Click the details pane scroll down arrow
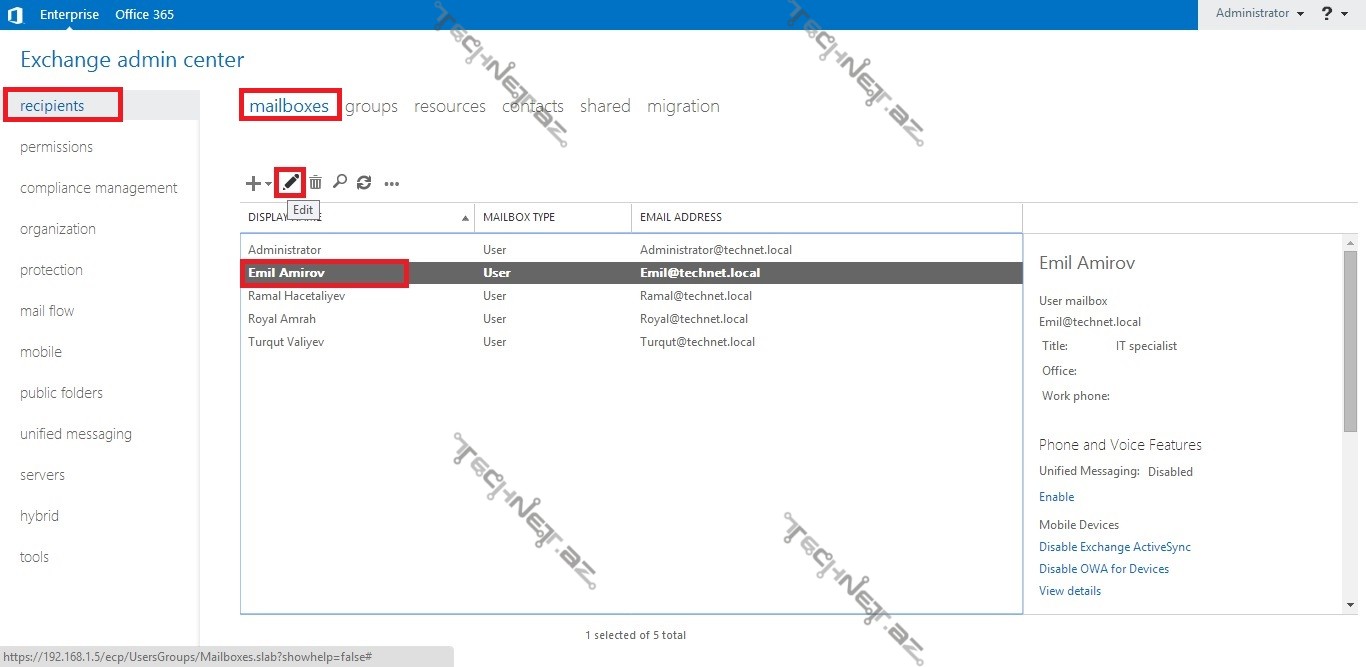 pyautogui.click(x=1350, y=604)
